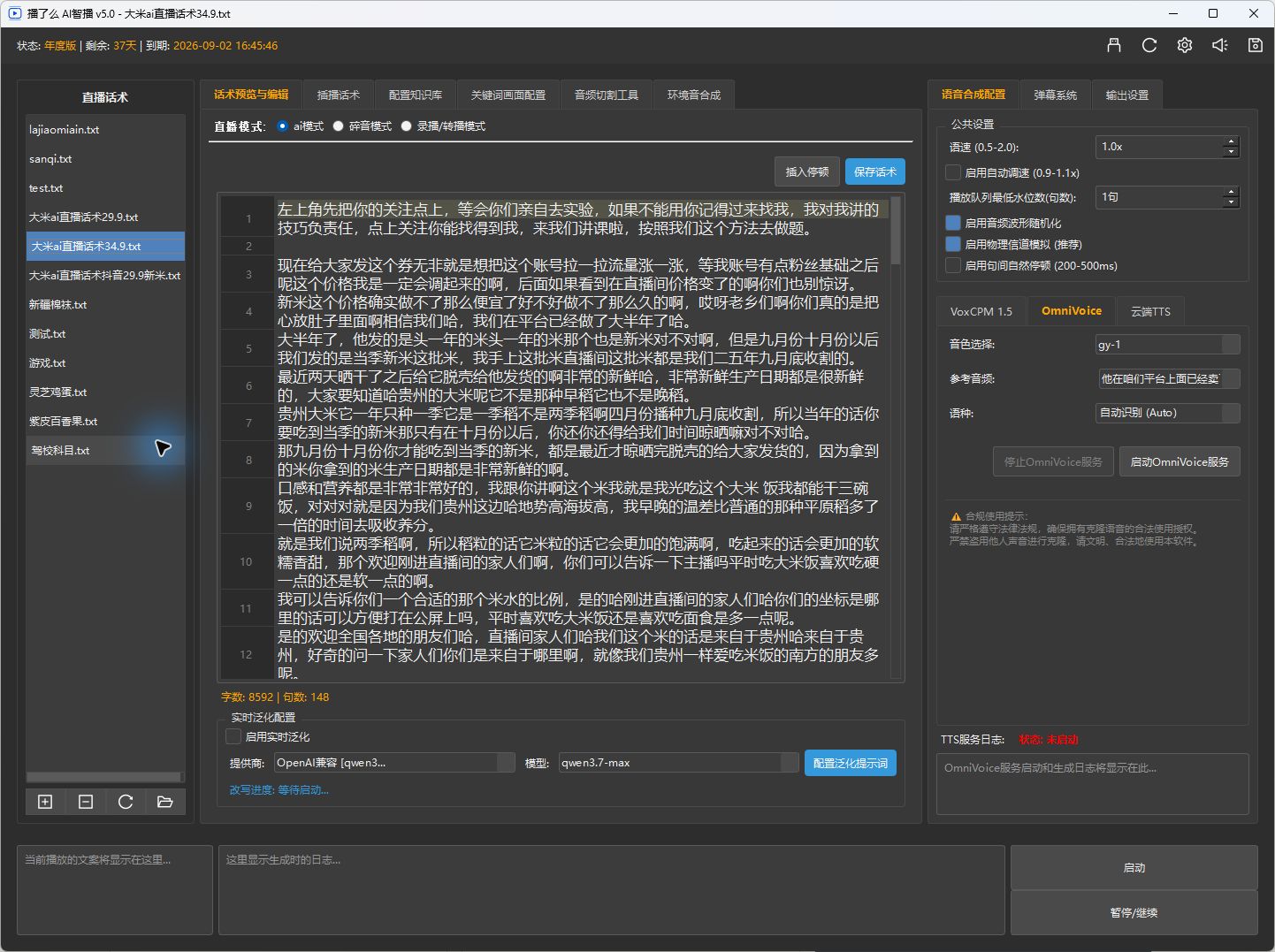This screenshot has height=952, width=1275.
Task: Click file list horizontal scrollbar
Action: click(x=104, y=777)
